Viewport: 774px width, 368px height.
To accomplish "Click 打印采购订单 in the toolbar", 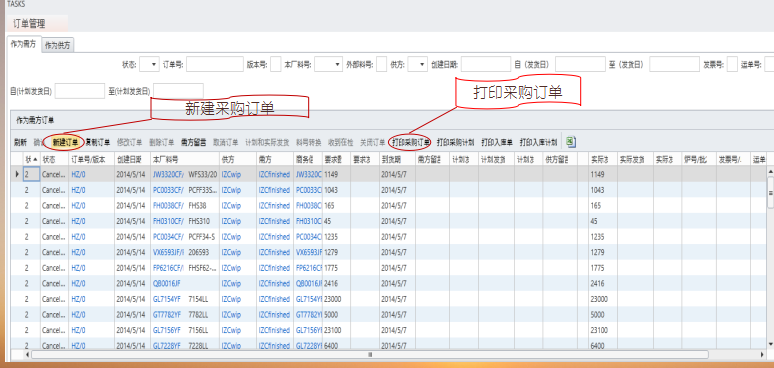I will pos(411,143).
